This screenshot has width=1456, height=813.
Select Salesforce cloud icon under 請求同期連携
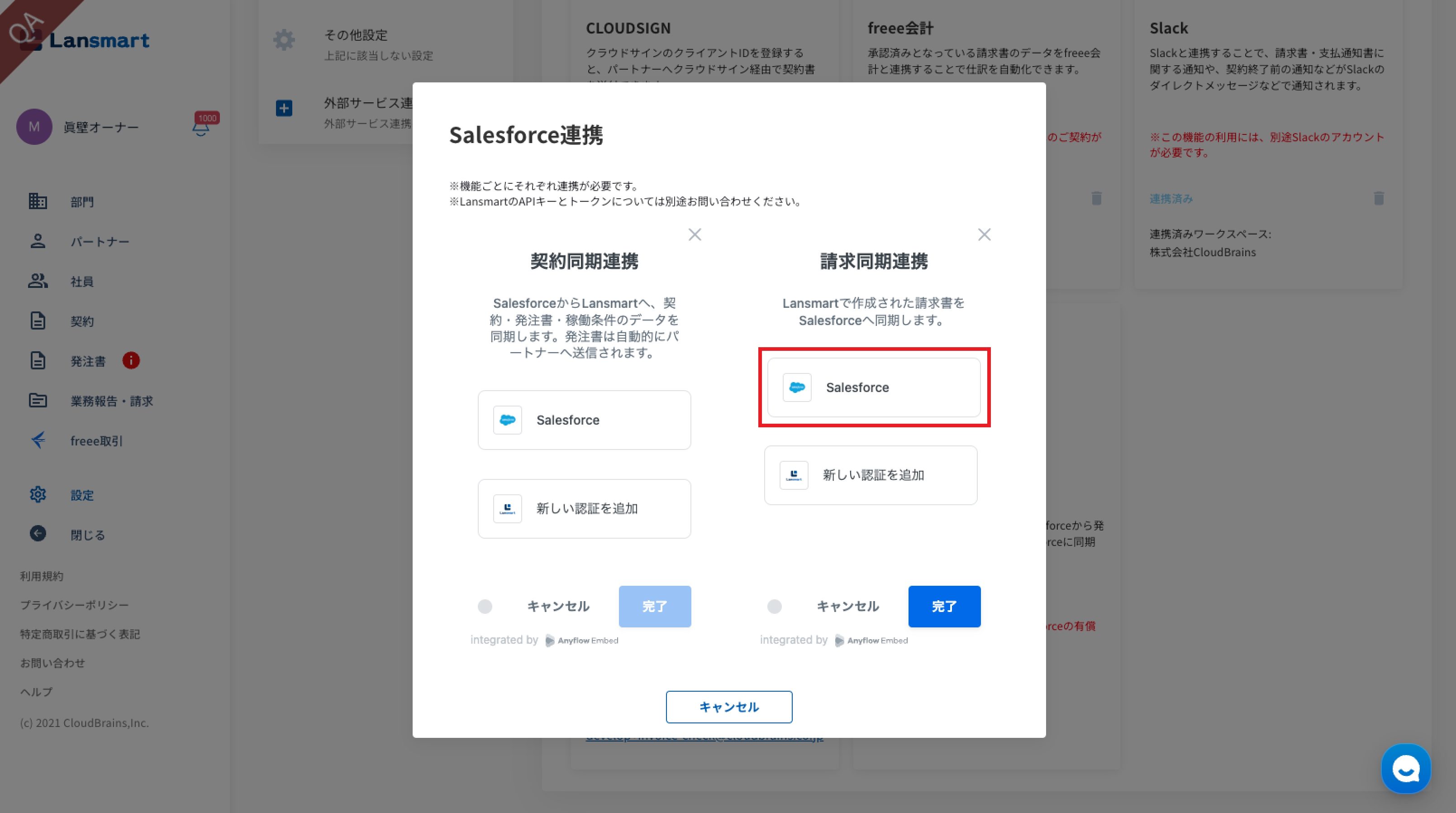(x=797, y=387)
